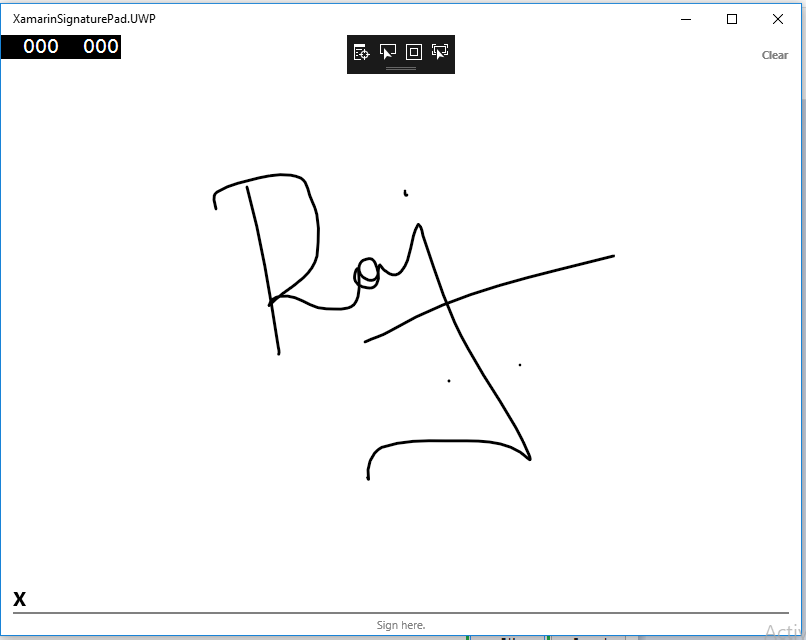Click the left frame rate counter
This screenshot has height=640, width=806.
point(40,46)
